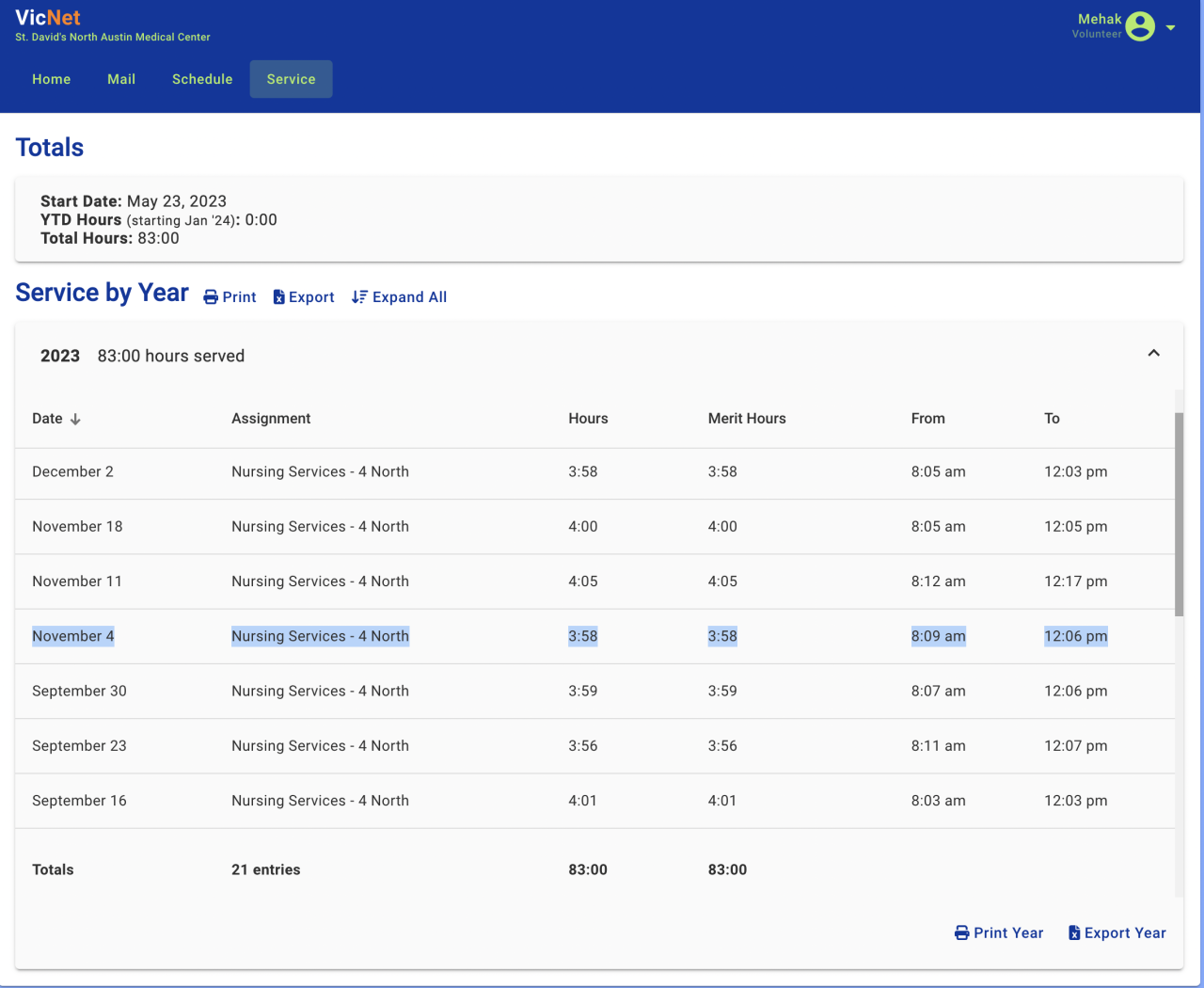Click the Assignment column header
1204x988 pixels.
tap(271, 419)
